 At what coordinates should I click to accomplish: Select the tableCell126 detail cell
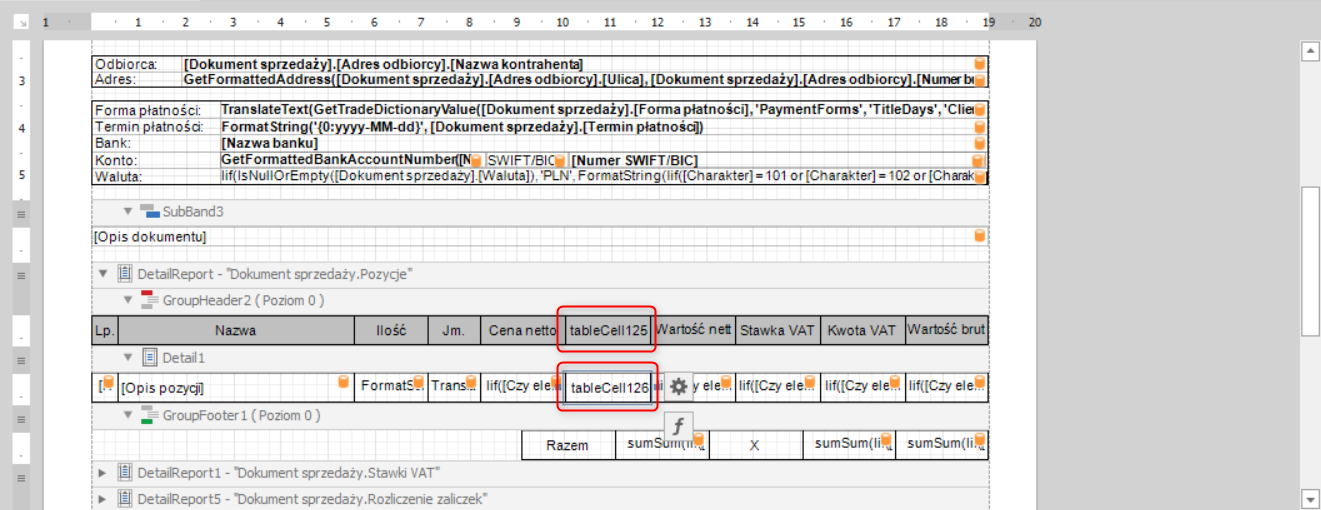(608, 387)
